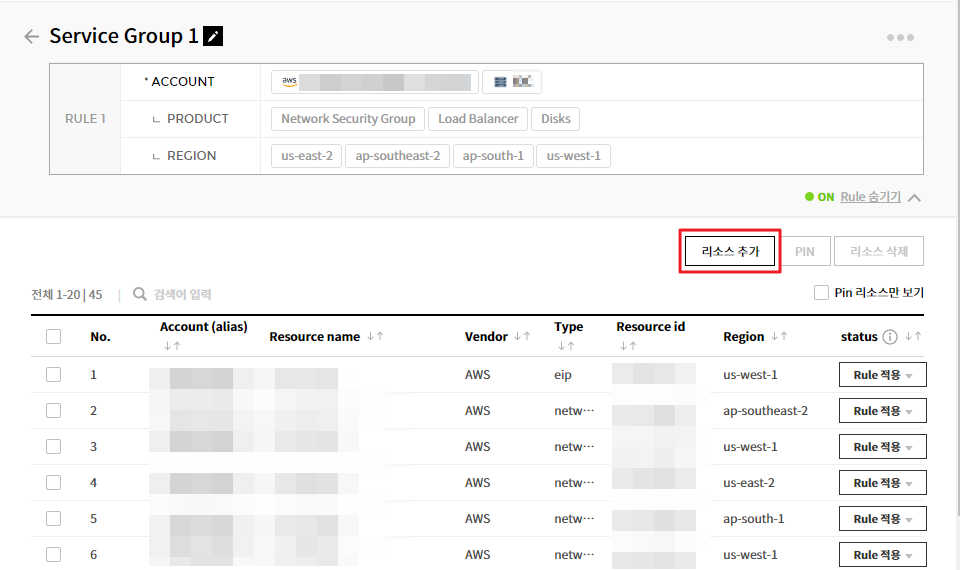960x570 pixels.
Task: Click the pencil edit icon next to title
Action: coord(213,37)
